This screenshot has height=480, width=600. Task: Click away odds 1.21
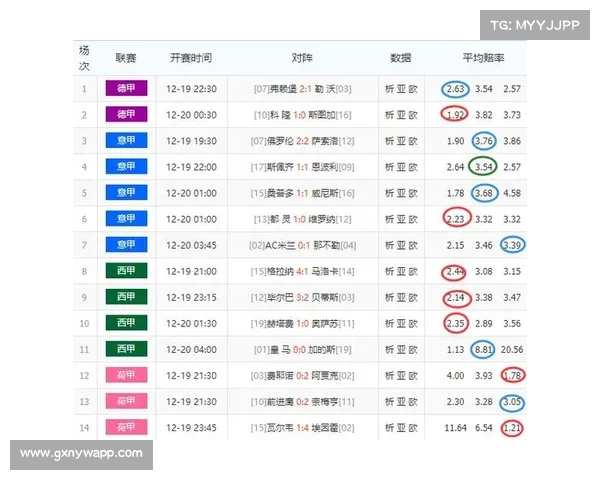(512, 428)
